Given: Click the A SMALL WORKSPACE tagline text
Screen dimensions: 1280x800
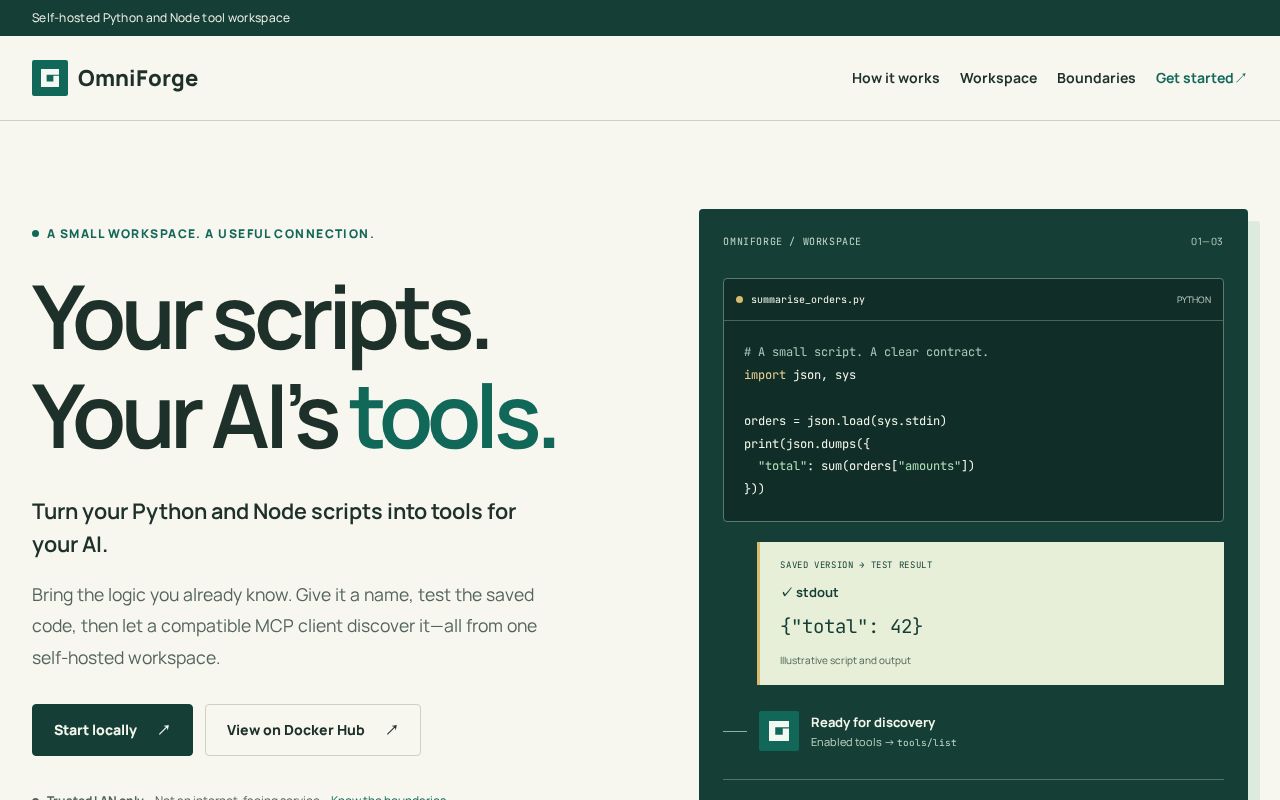Looking at the screenshot, I should pyautogui.click(x=211, y=234).
